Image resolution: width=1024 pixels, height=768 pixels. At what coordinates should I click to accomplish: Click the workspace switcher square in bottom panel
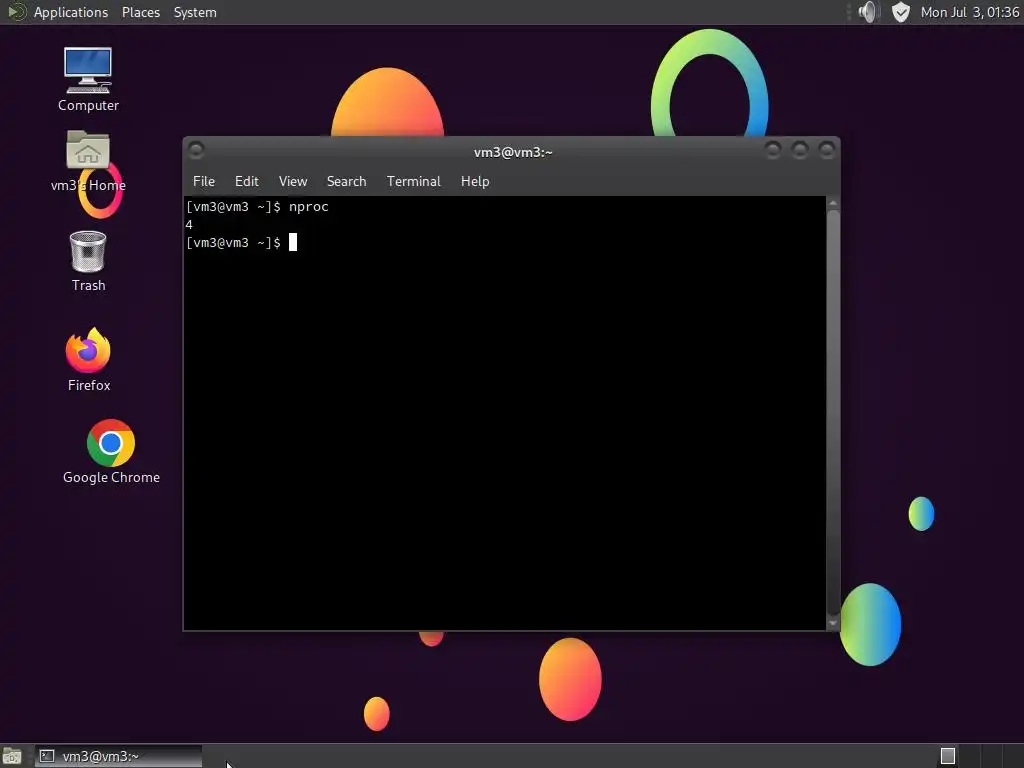point(948,756)
